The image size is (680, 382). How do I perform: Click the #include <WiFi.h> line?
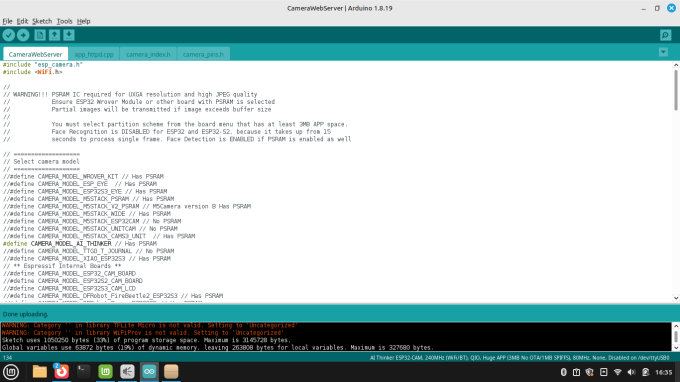33,72
